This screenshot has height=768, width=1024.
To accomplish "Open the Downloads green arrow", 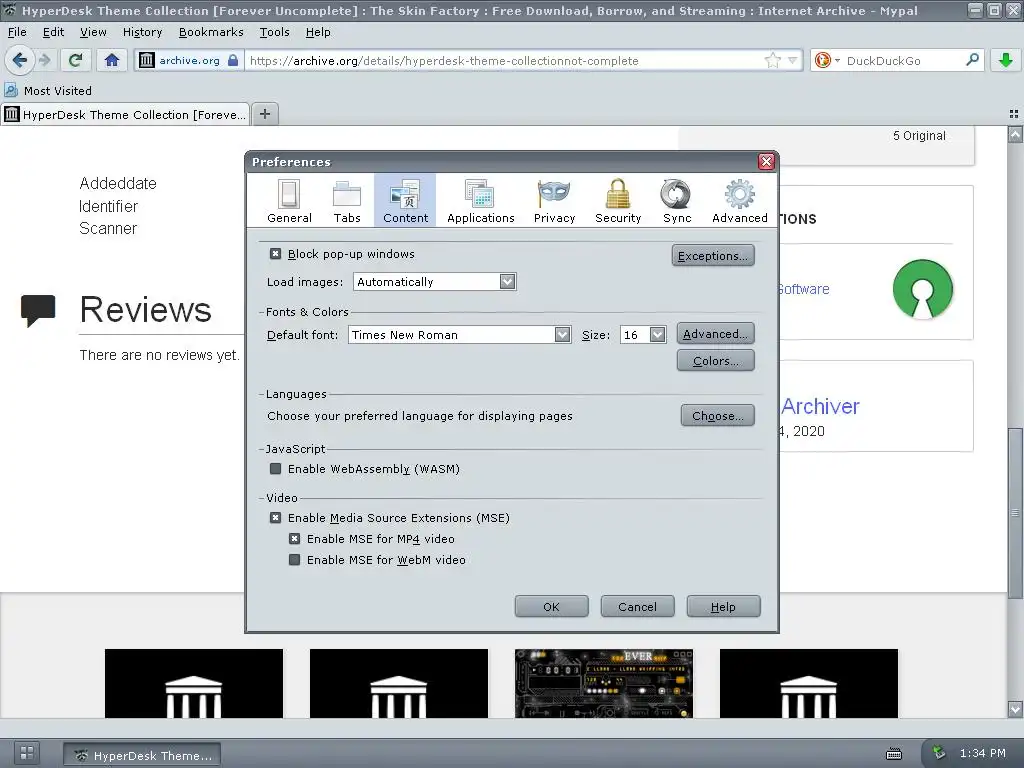I will pyautogui.click(x=1006, y=61).
